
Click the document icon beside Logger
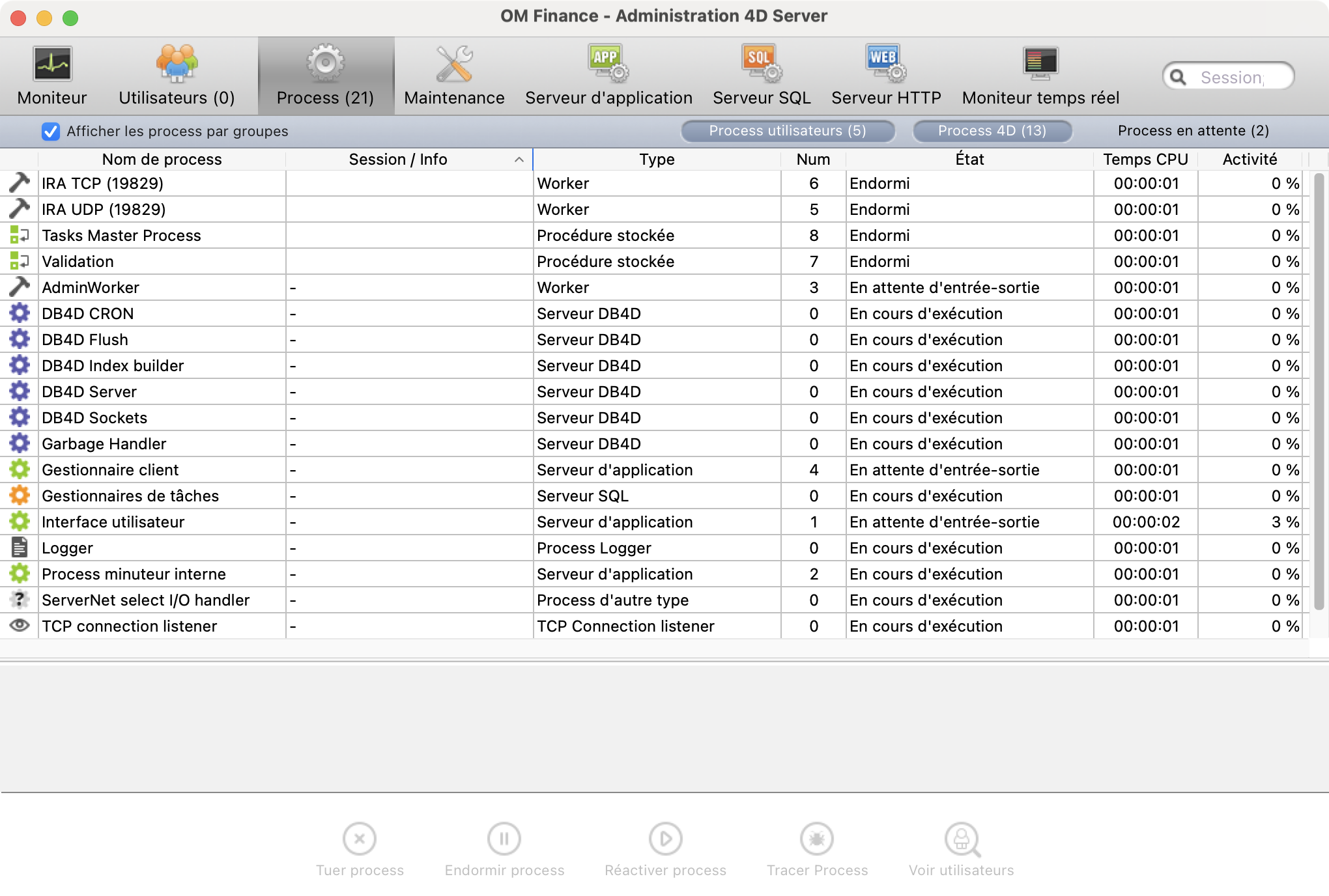[x=20, y=548]
